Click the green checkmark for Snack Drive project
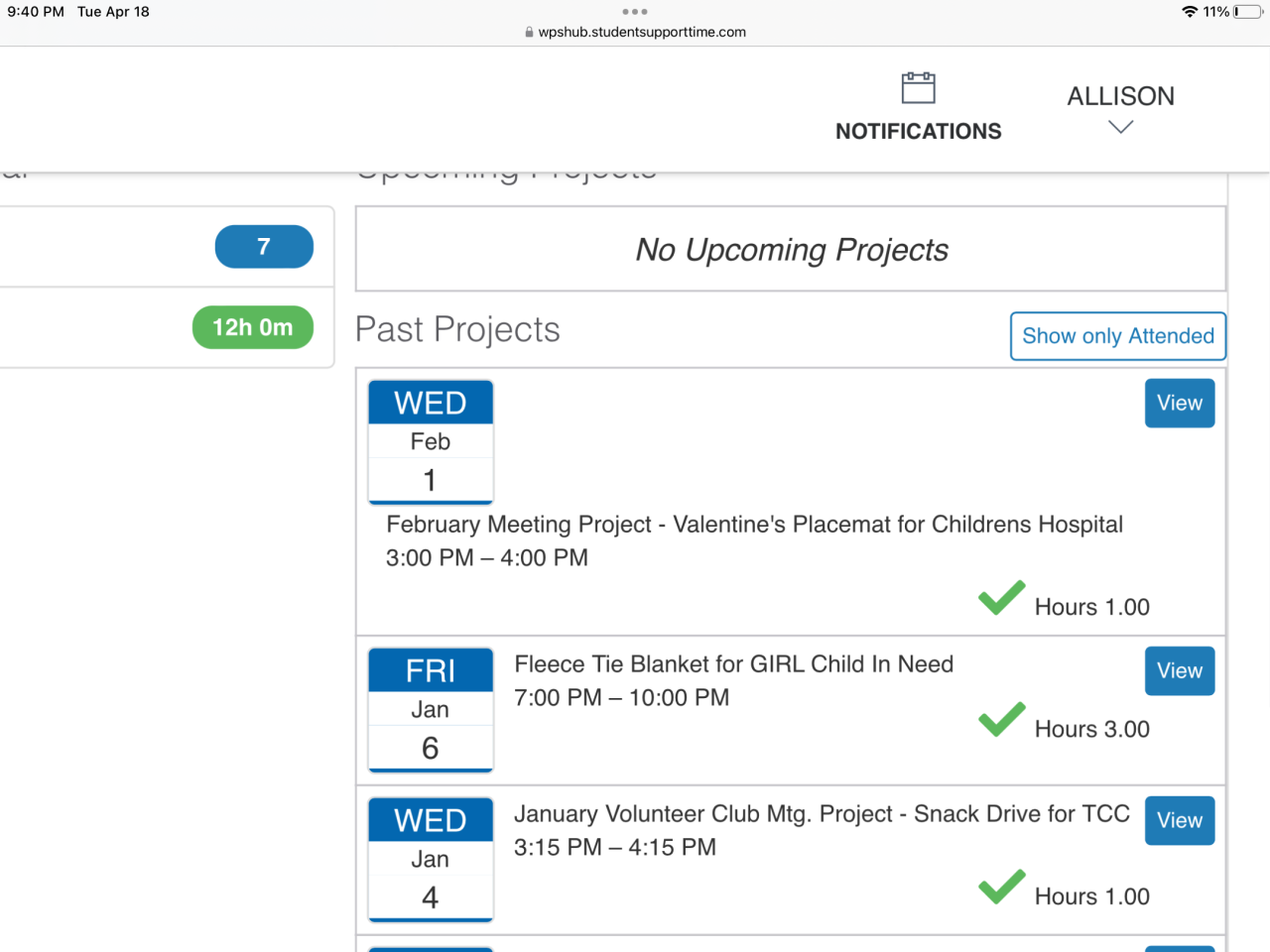1270x952 pixels. (1001, 888)
